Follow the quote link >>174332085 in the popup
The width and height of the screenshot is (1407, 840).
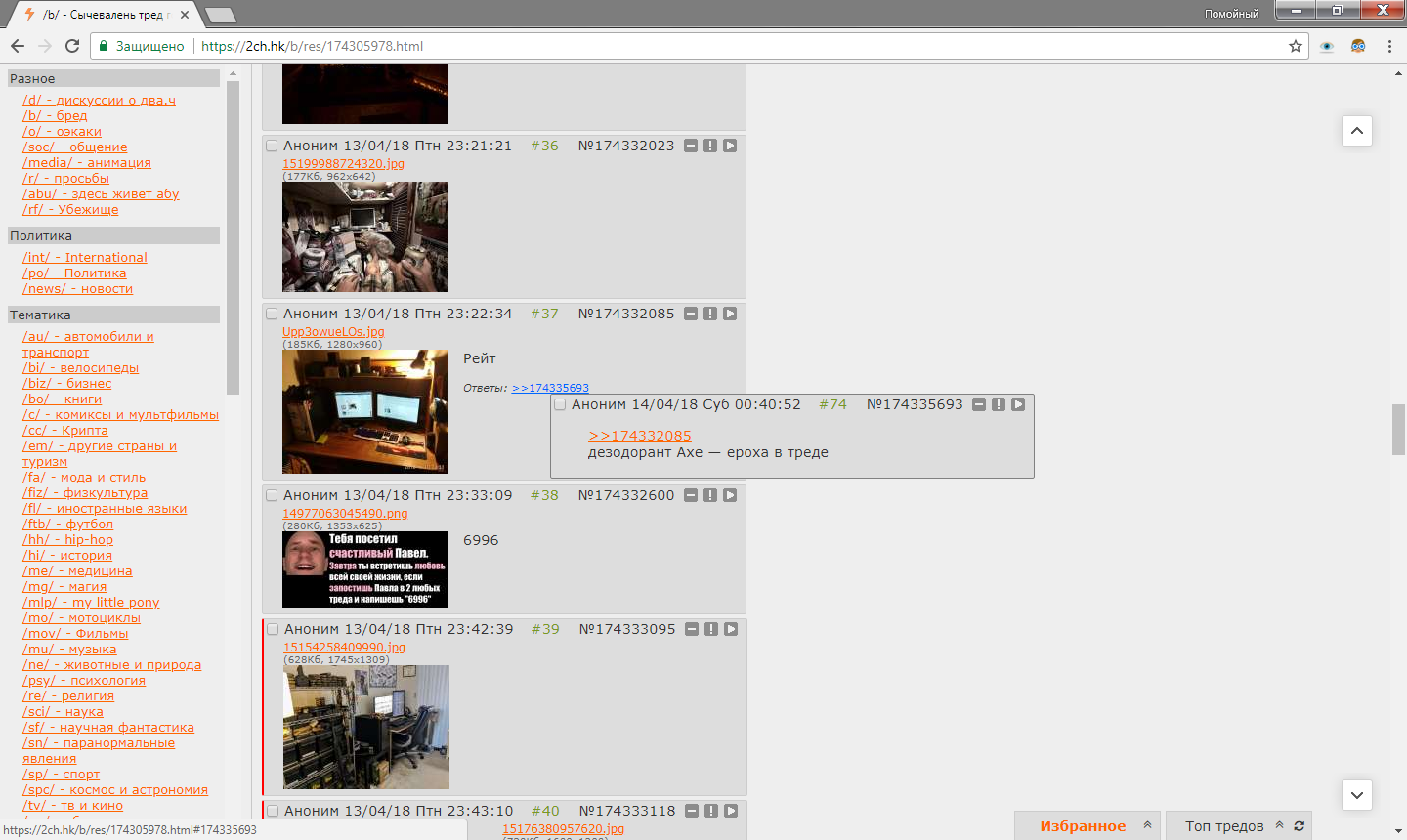639,436
